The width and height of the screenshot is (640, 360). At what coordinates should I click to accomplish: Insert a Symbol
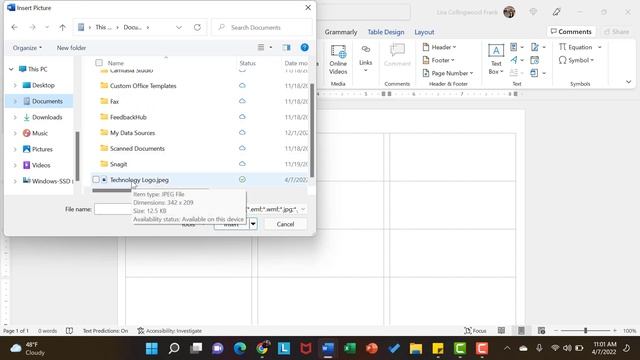(x=576, y=60)
